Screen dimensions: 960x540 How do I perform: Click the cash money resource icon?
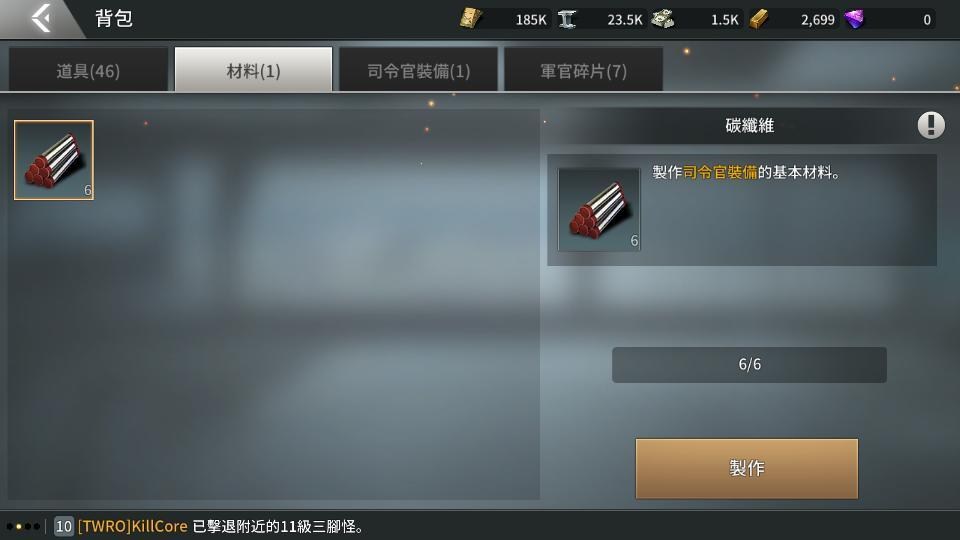click(662, 19)
